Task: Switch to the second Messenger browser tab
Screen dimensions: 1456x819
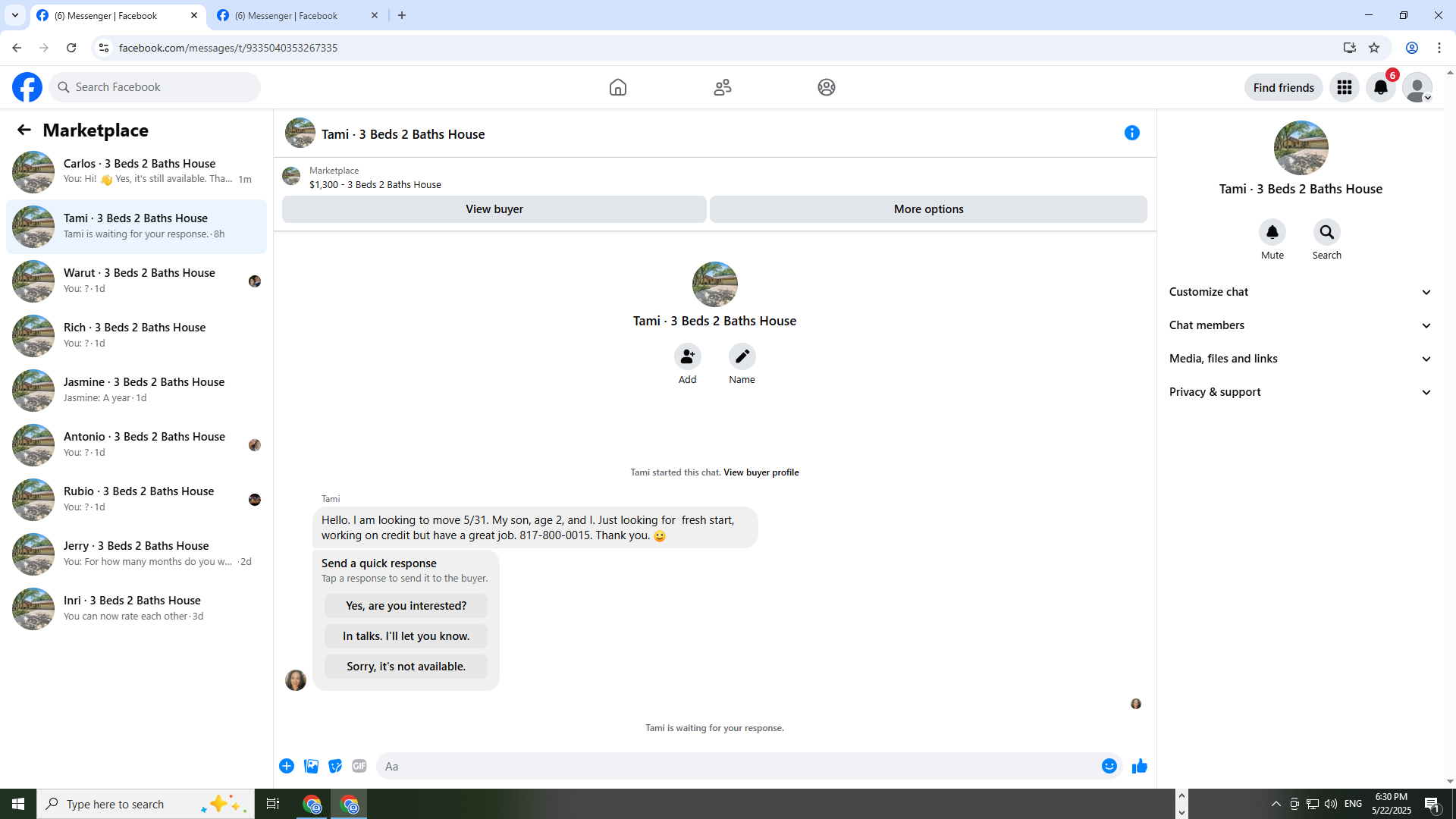Action: click(296, 15)
